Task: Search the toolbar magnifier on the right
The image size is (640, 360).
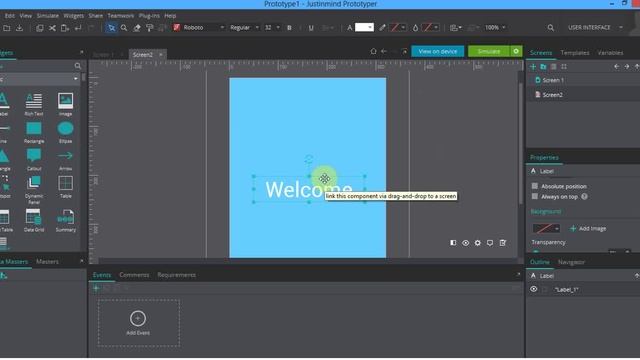Action: [551, 28]
